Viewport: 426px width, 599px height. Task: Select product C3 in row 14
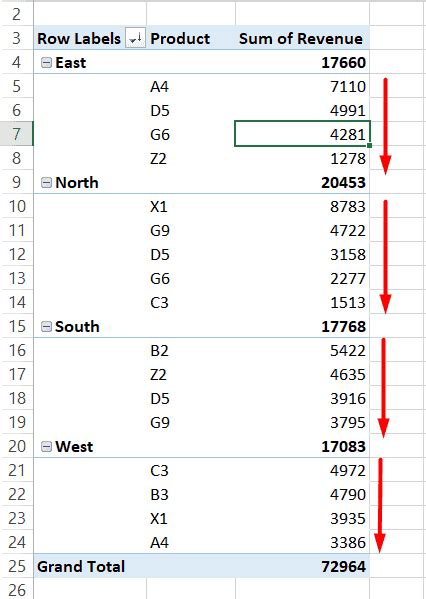click(191, 302)
